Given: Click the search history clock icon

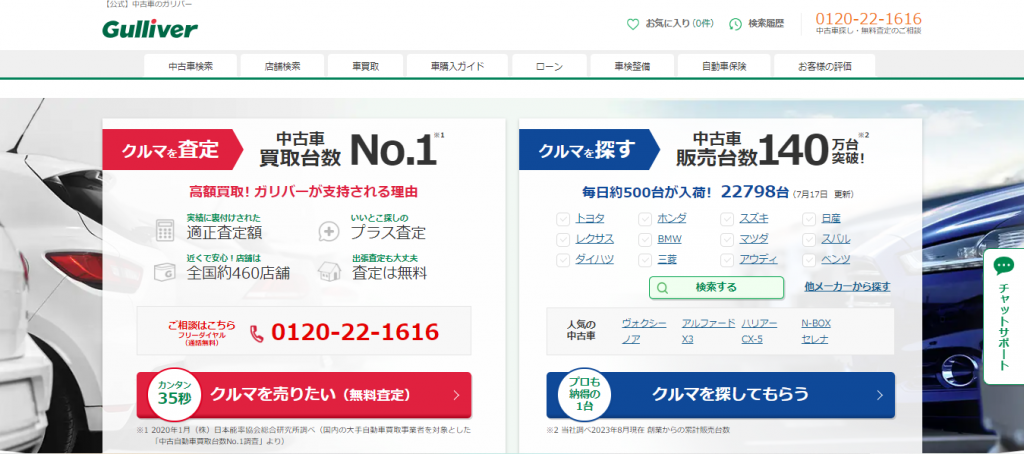Looking at the screenshot, I should pos(735,24).
